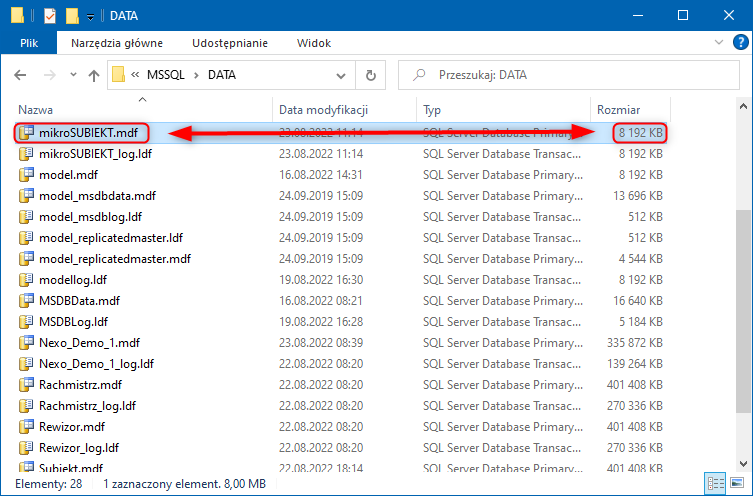Open the Plik menu tab
The height and width of the screenshot is (496, 753).
point(29,43)
